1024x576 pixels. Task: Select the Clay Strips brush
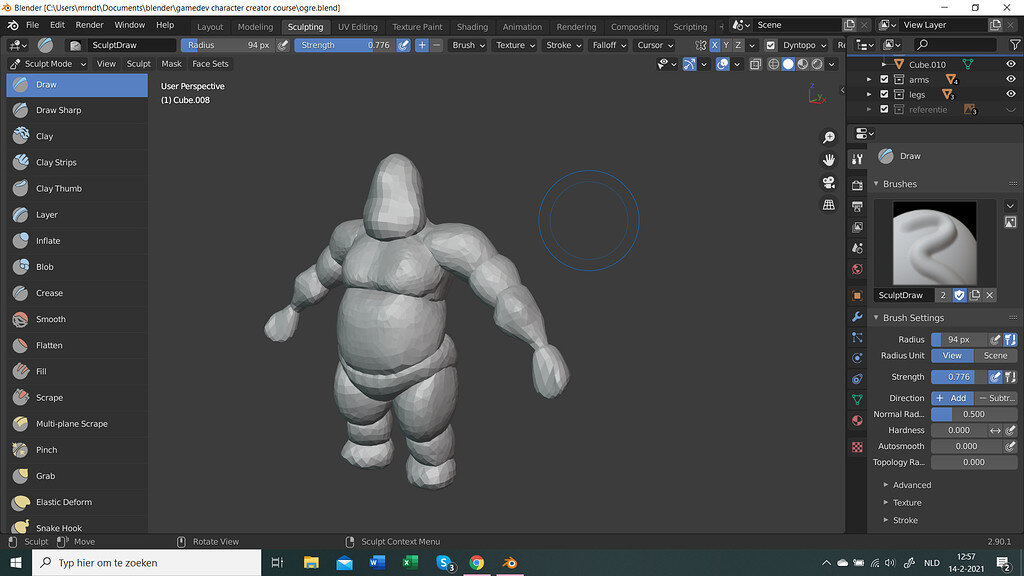point(56,162)
